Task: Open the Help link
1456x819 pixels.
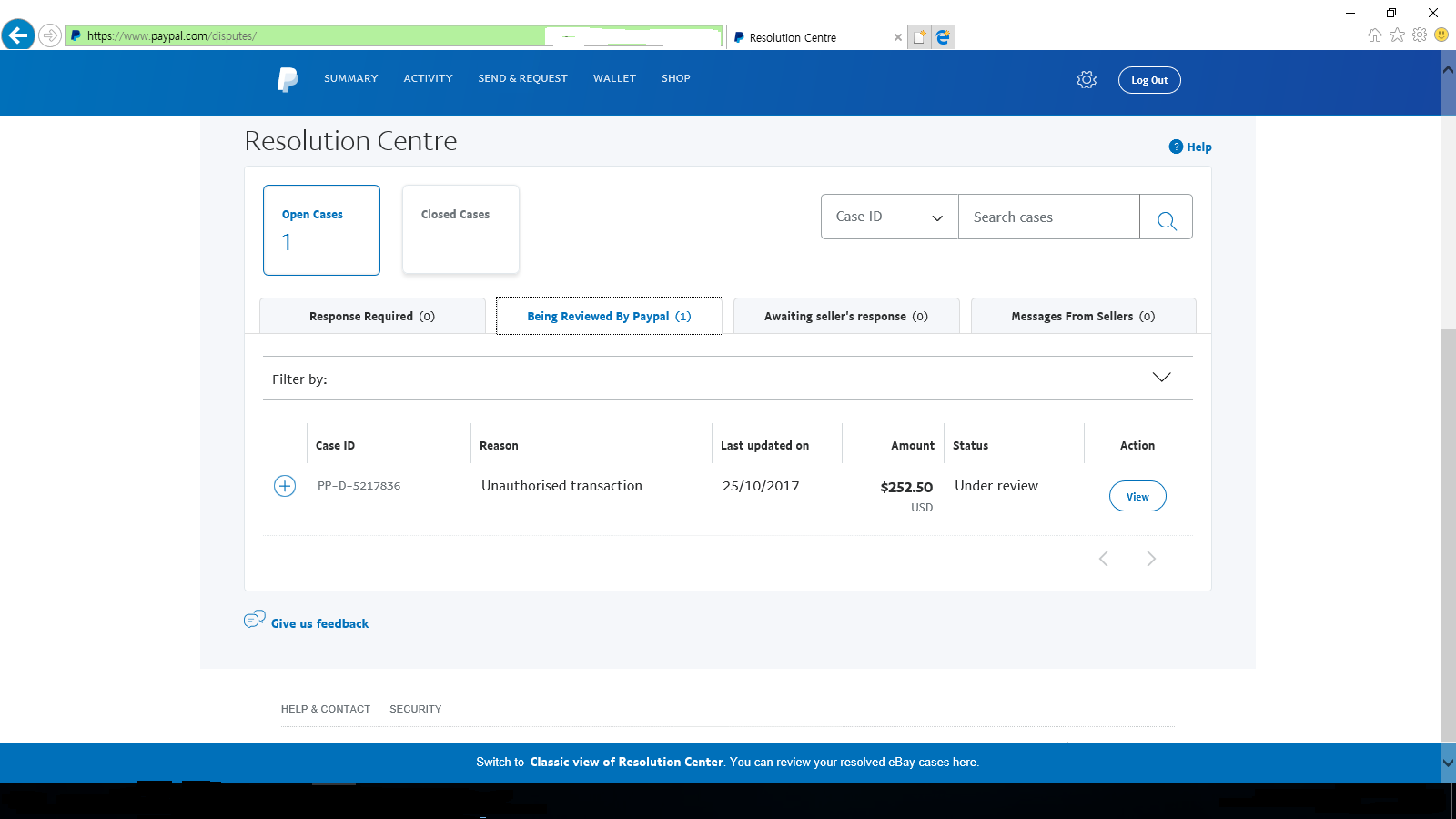Action: tap(1199, 147)
